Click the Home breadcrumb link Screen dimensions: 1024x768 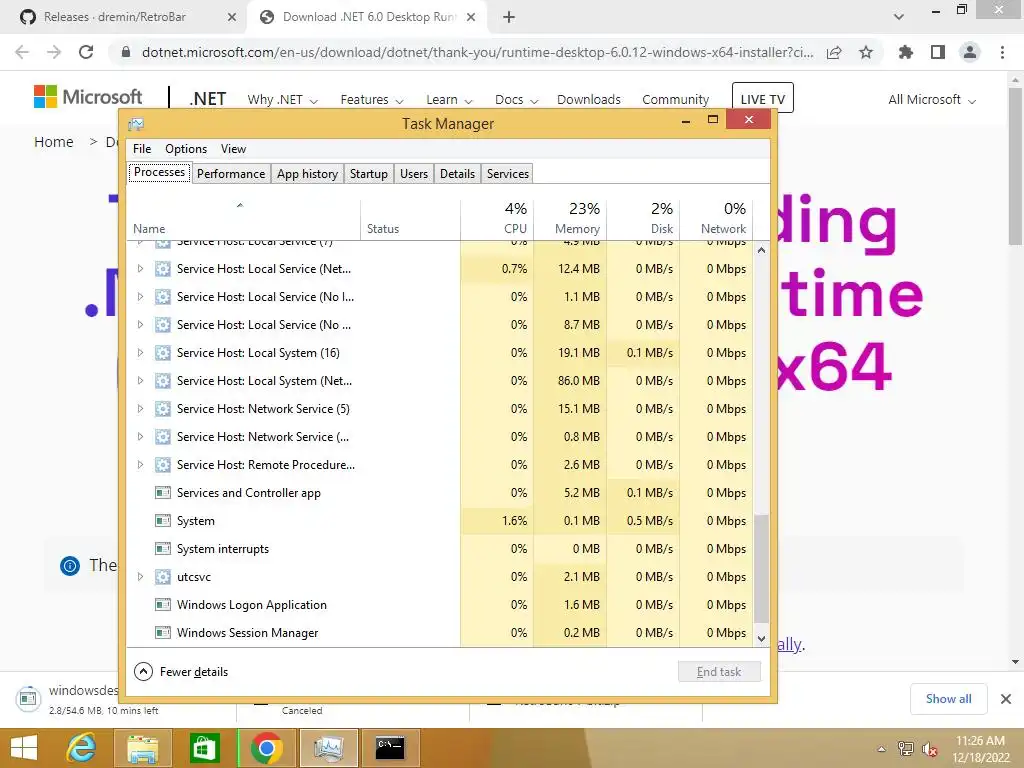54,142
